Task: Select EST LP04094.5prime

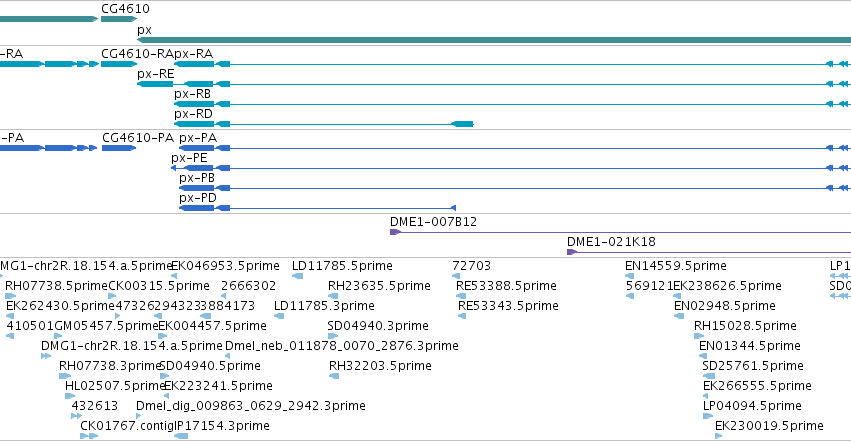Action: coord(752,406)
